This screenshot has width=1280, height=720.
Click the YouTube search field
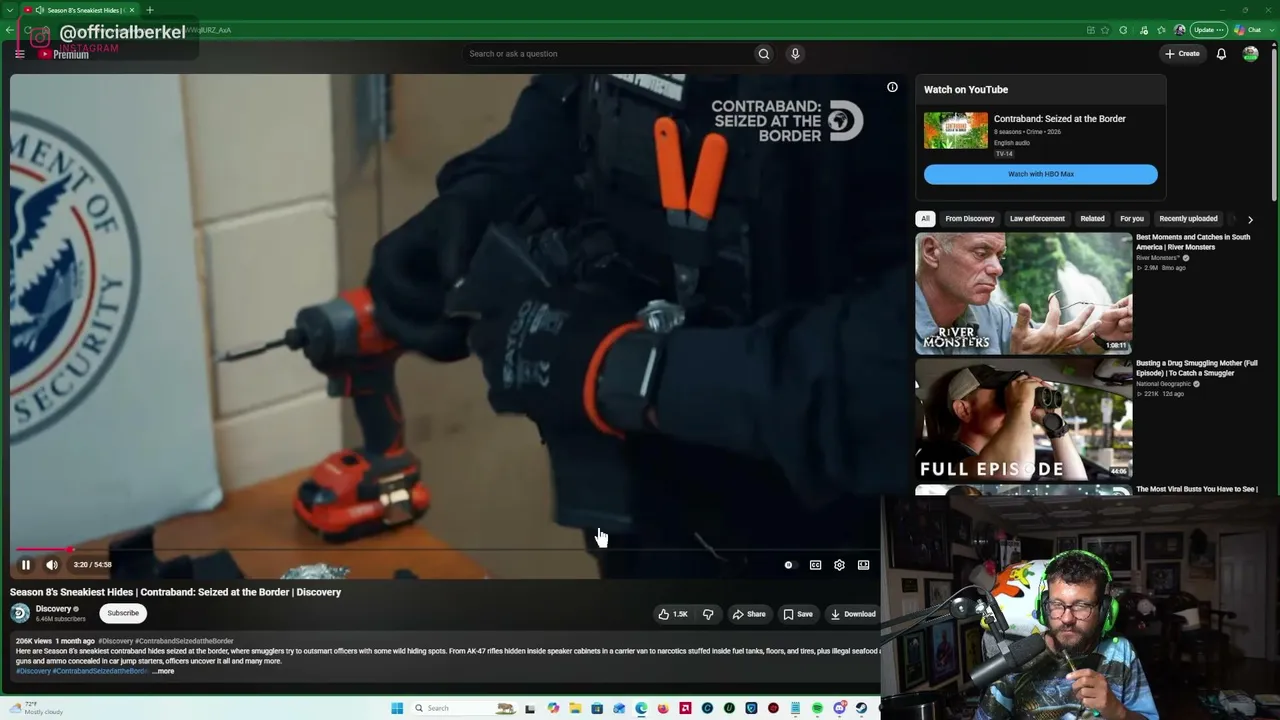tap(607, 54)
